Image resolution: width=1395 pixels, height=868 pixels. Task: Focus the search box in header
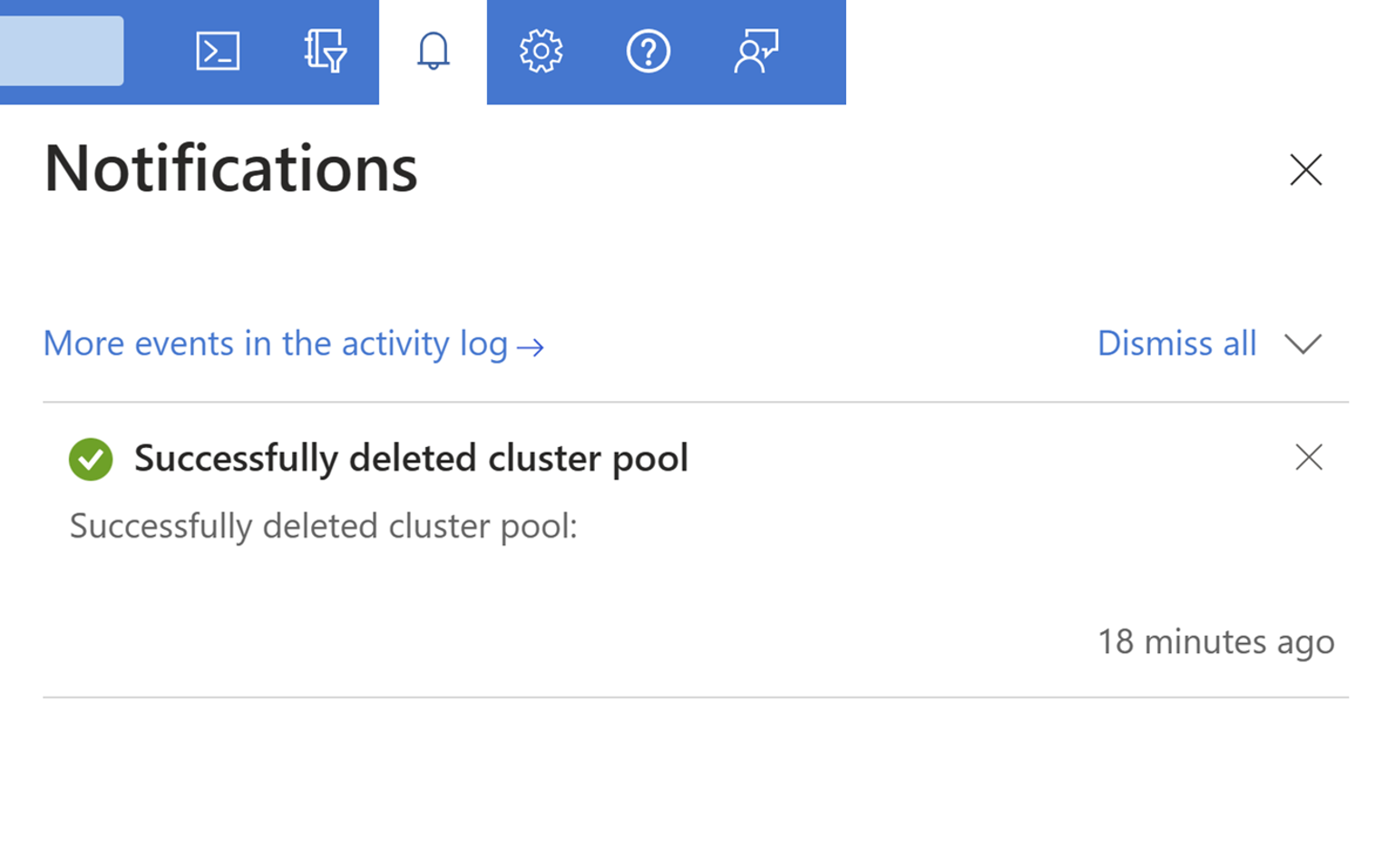click(x=60, y=51)
